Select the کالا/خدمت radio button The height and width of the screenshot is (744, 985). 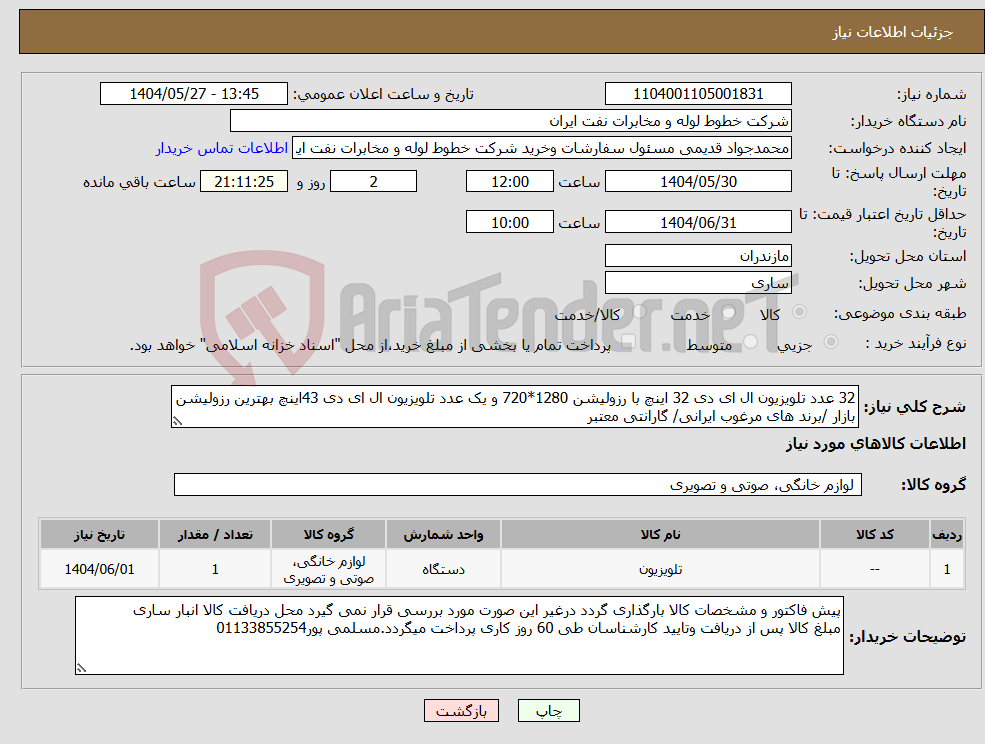(639, 312)
